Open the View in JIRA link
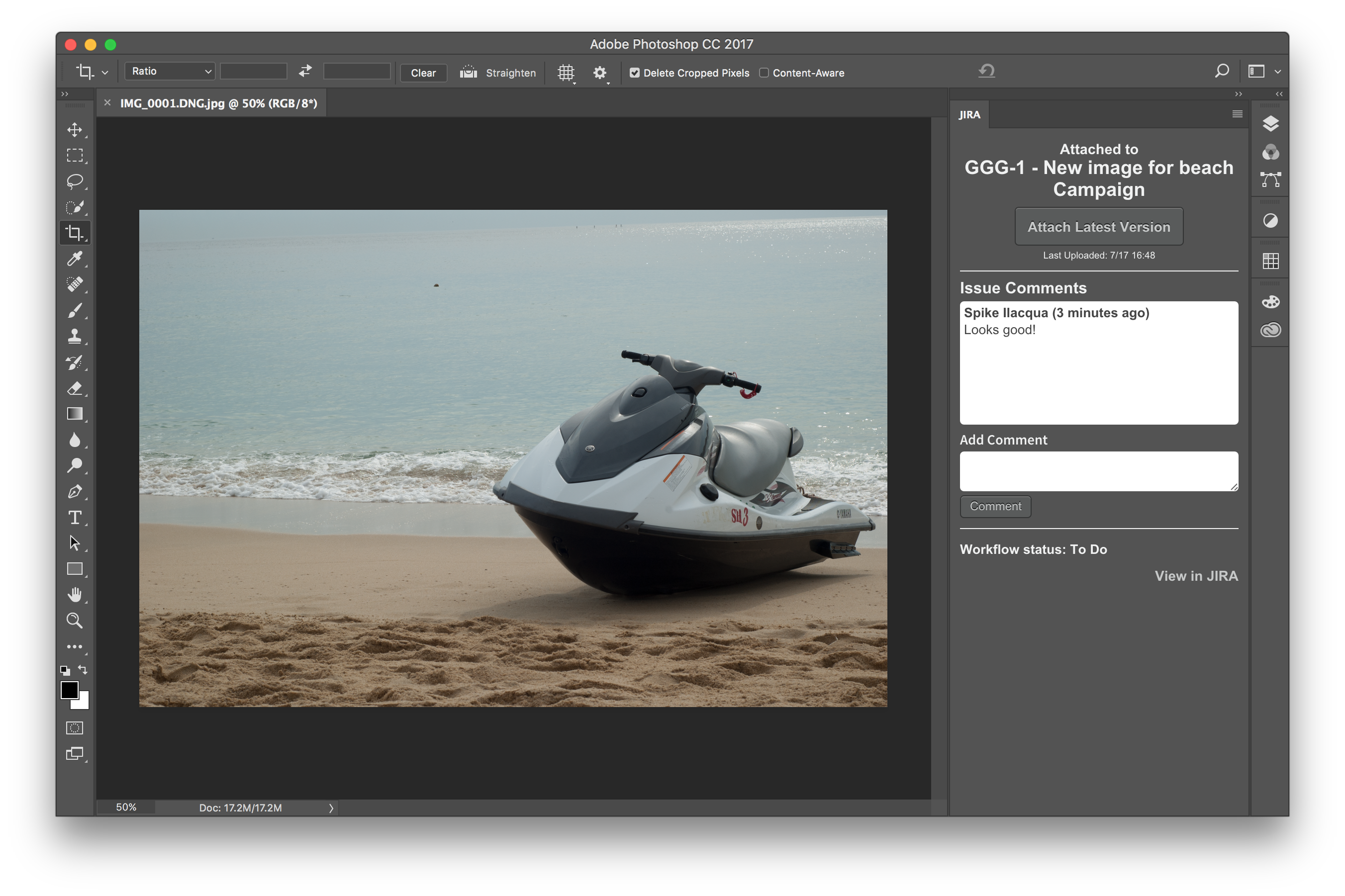Screen dimensions: 1345x896 click(x=1196, y=576)
